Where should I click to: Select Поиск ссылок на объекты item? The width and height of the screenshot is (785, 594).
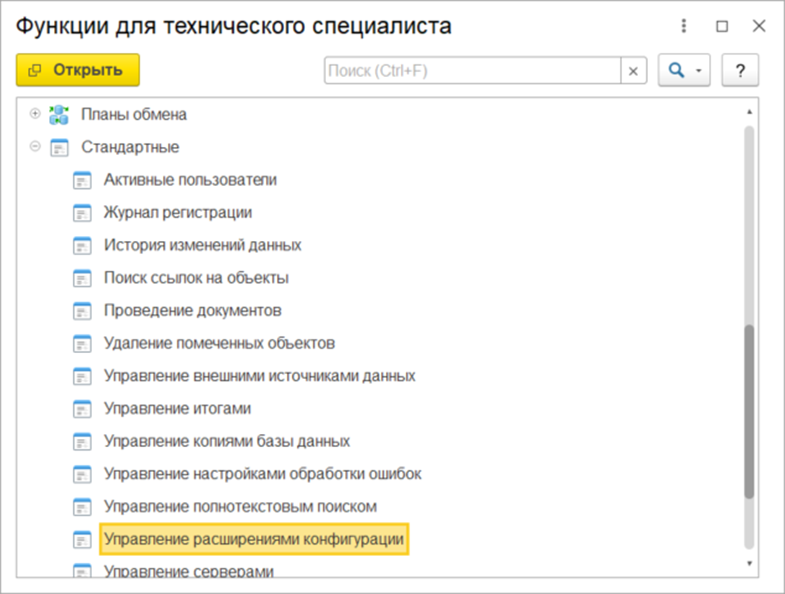click(x=196, y=278)
